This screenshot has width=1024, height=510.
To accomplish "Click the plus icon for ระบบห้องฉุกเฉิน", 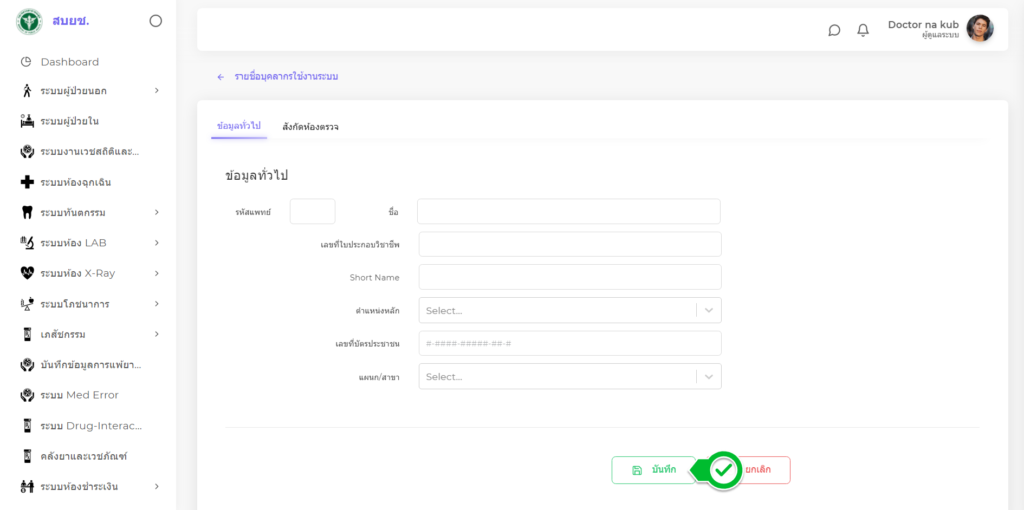I will 27,183.
